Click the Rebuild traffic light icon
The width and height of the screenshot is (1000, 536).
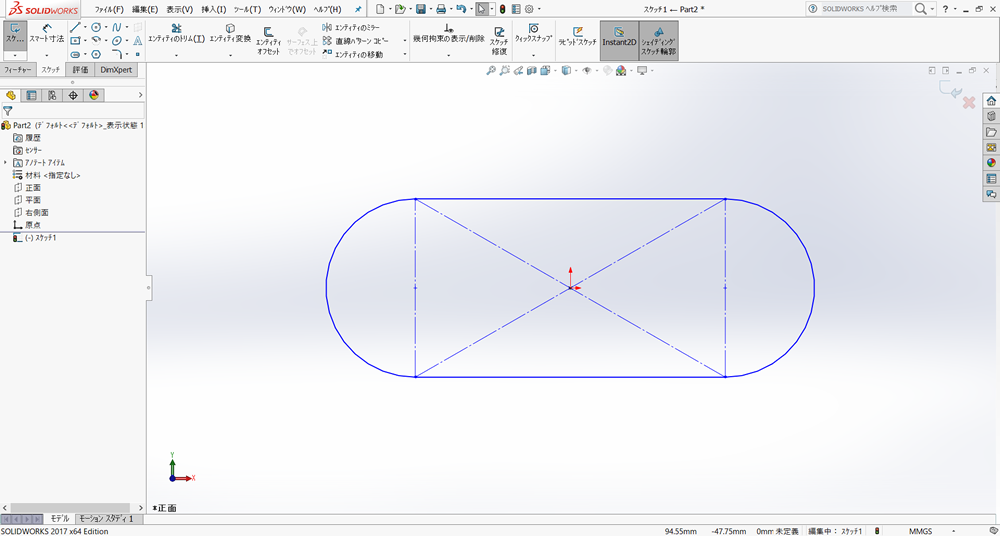pos(503,9)
